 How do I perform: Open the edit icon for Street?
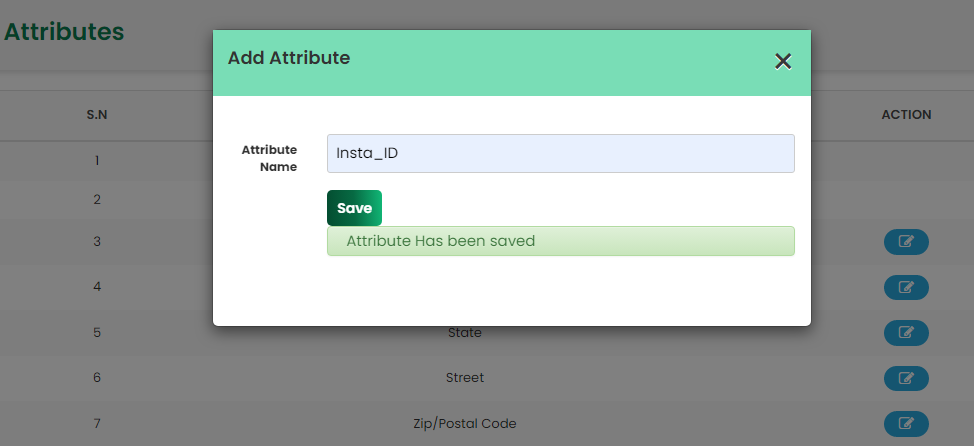click(x=906, y=378)
